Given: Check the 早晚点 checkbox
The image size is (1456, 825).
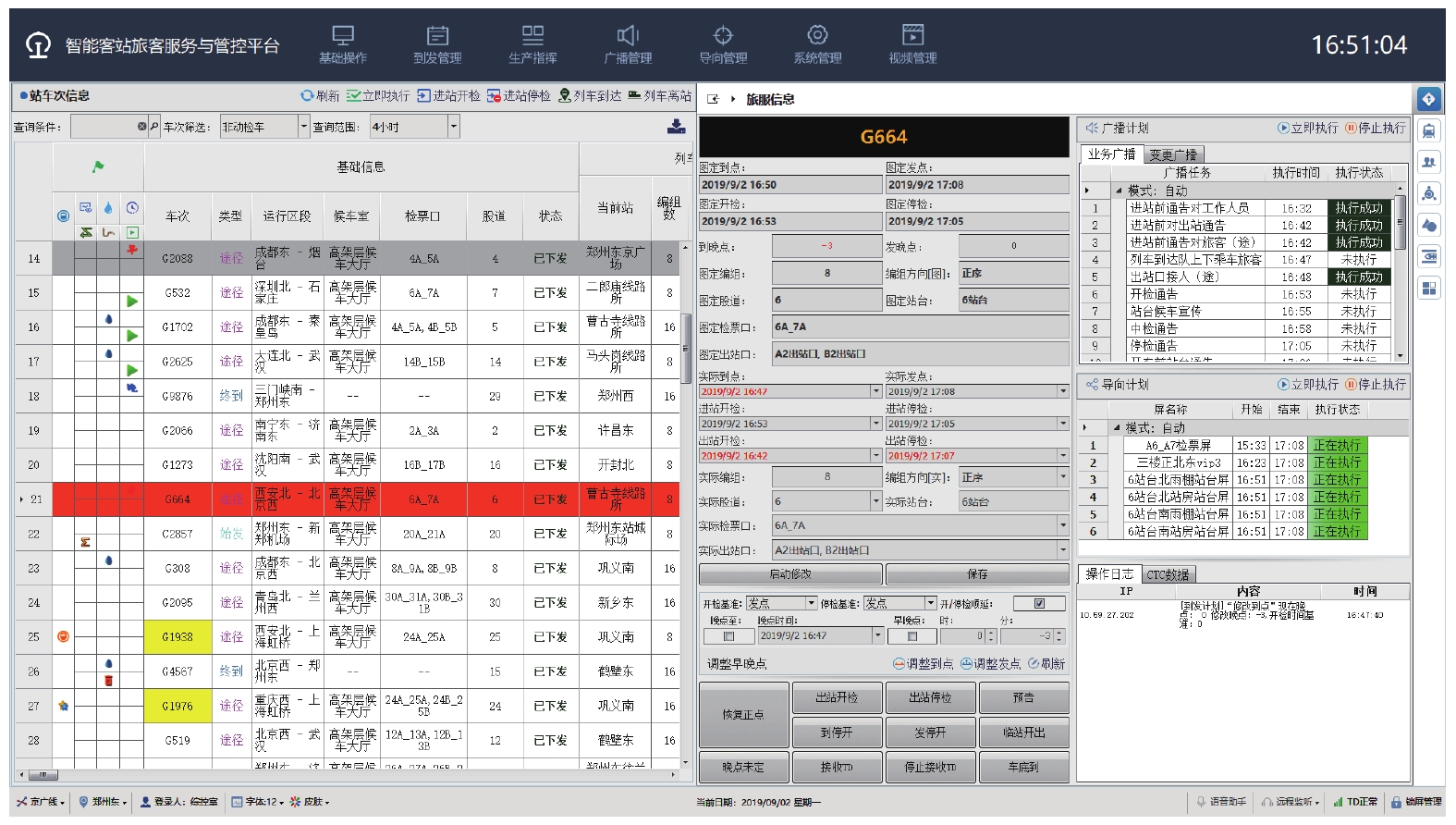Looking at the screenshot, I should (912, 636).
